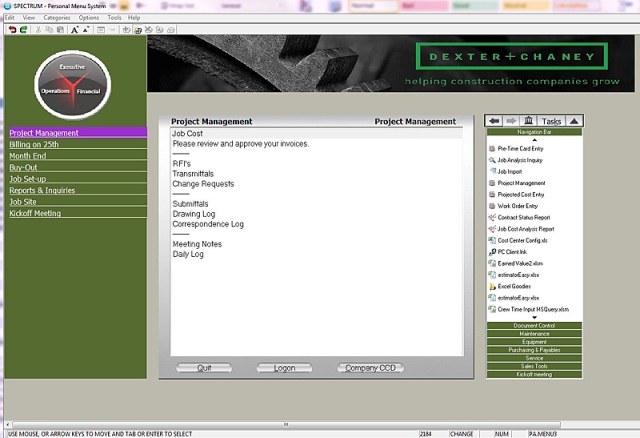Select Project Management in left sidebar

pyautogui.click(x=78, y=133)
